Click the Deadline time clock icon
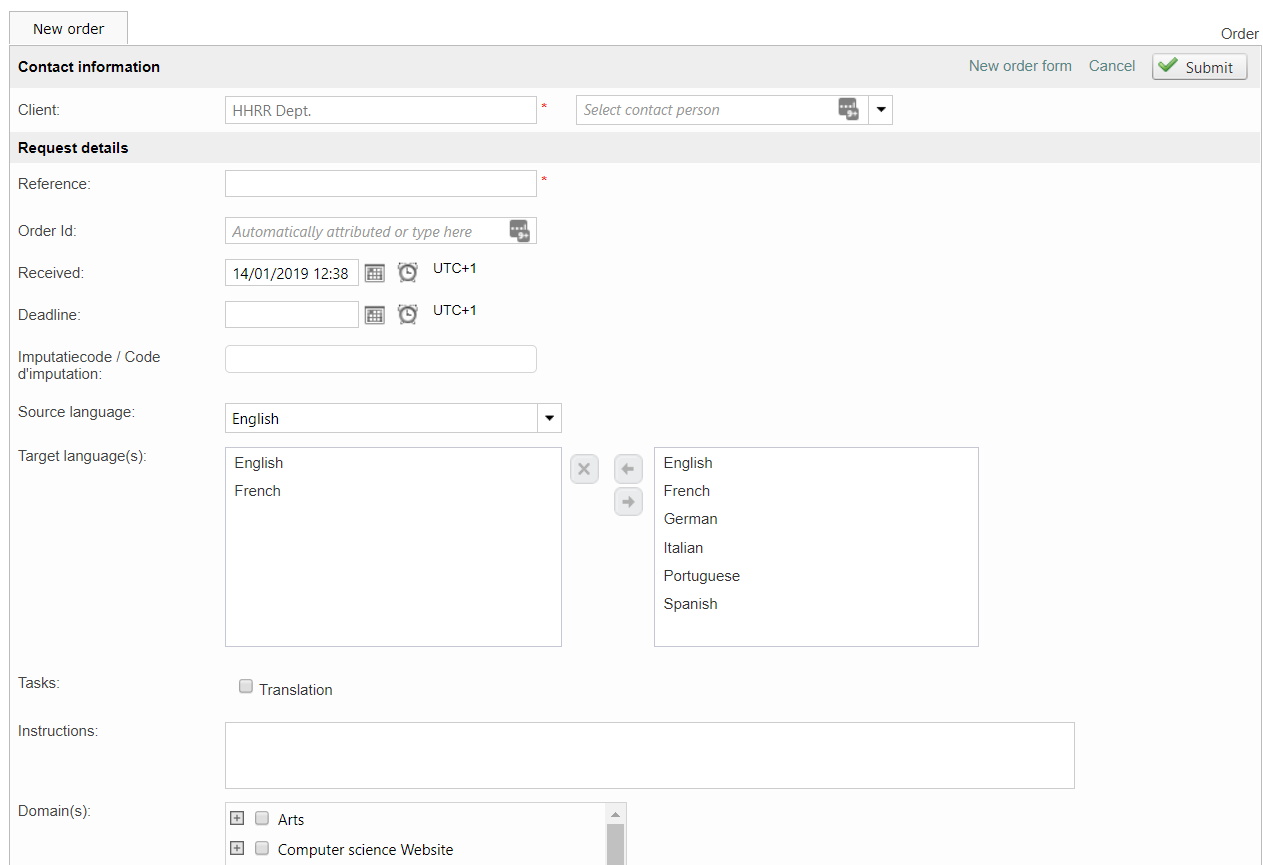 (408, 315)
